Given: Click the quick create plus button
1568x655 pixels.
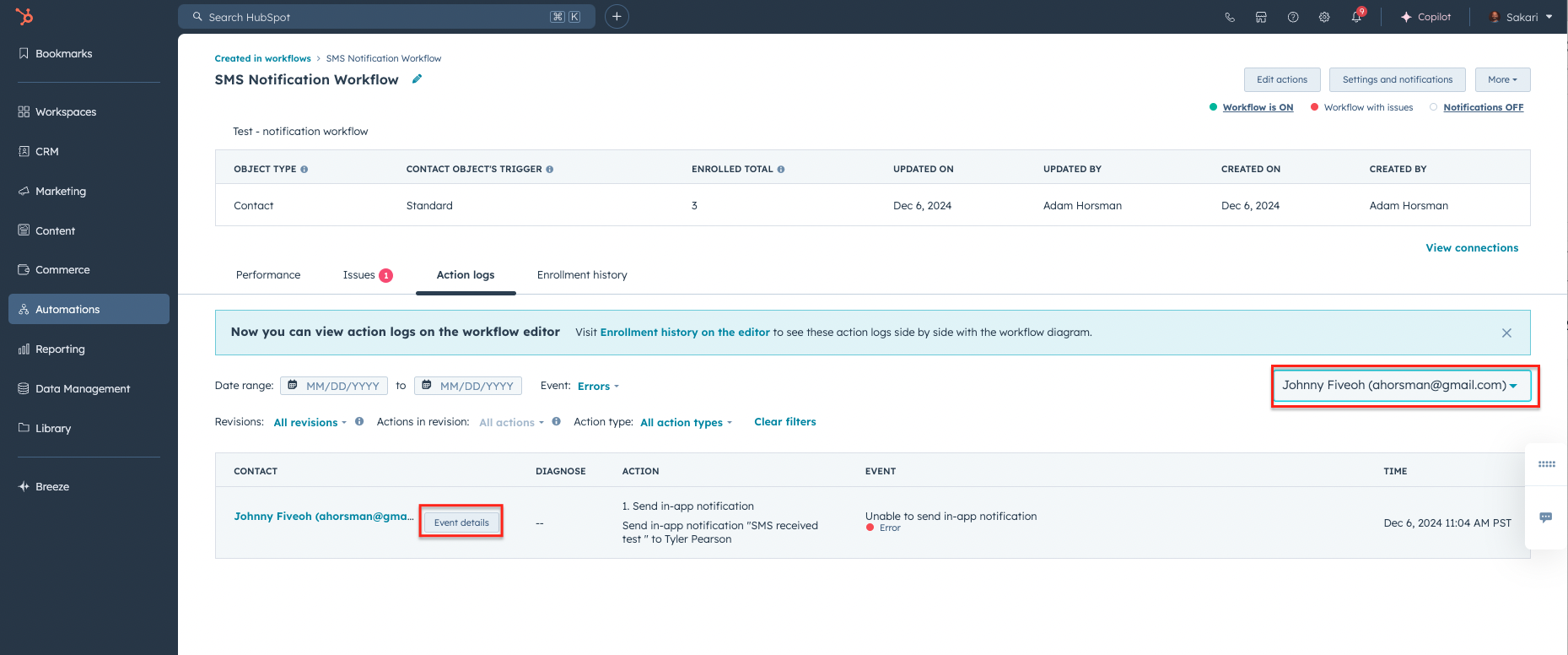Looking at the screenshot, I should click(617, 17).
